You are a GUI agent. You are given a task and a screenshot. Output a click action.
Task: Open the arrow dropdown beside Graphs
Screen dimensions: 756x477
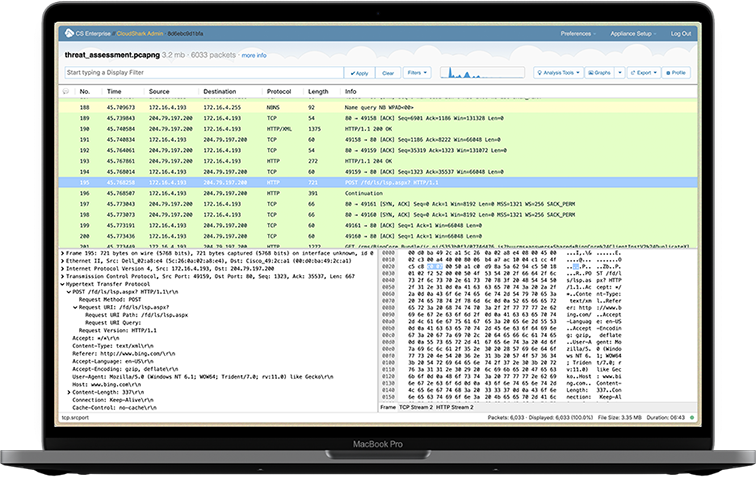pos(620,73)
